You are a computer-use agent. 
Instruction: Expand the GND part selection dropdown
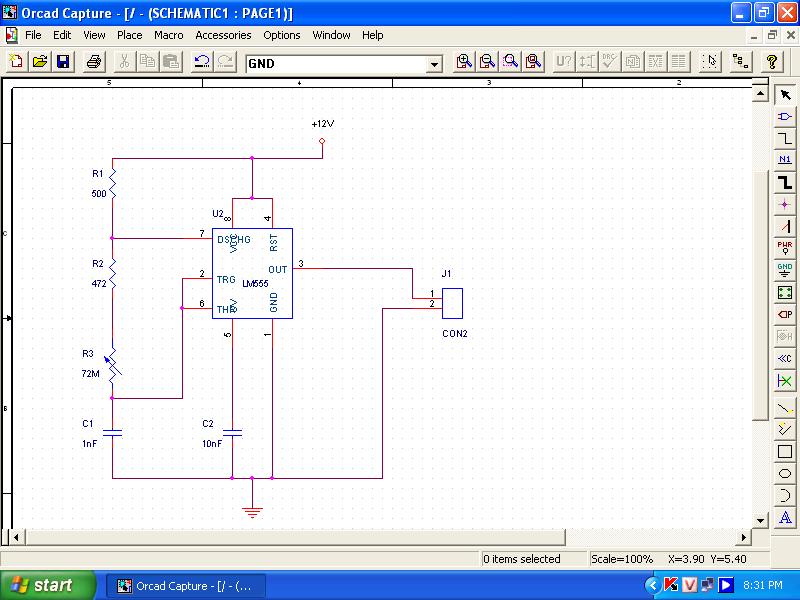click(x=434, y=64)
